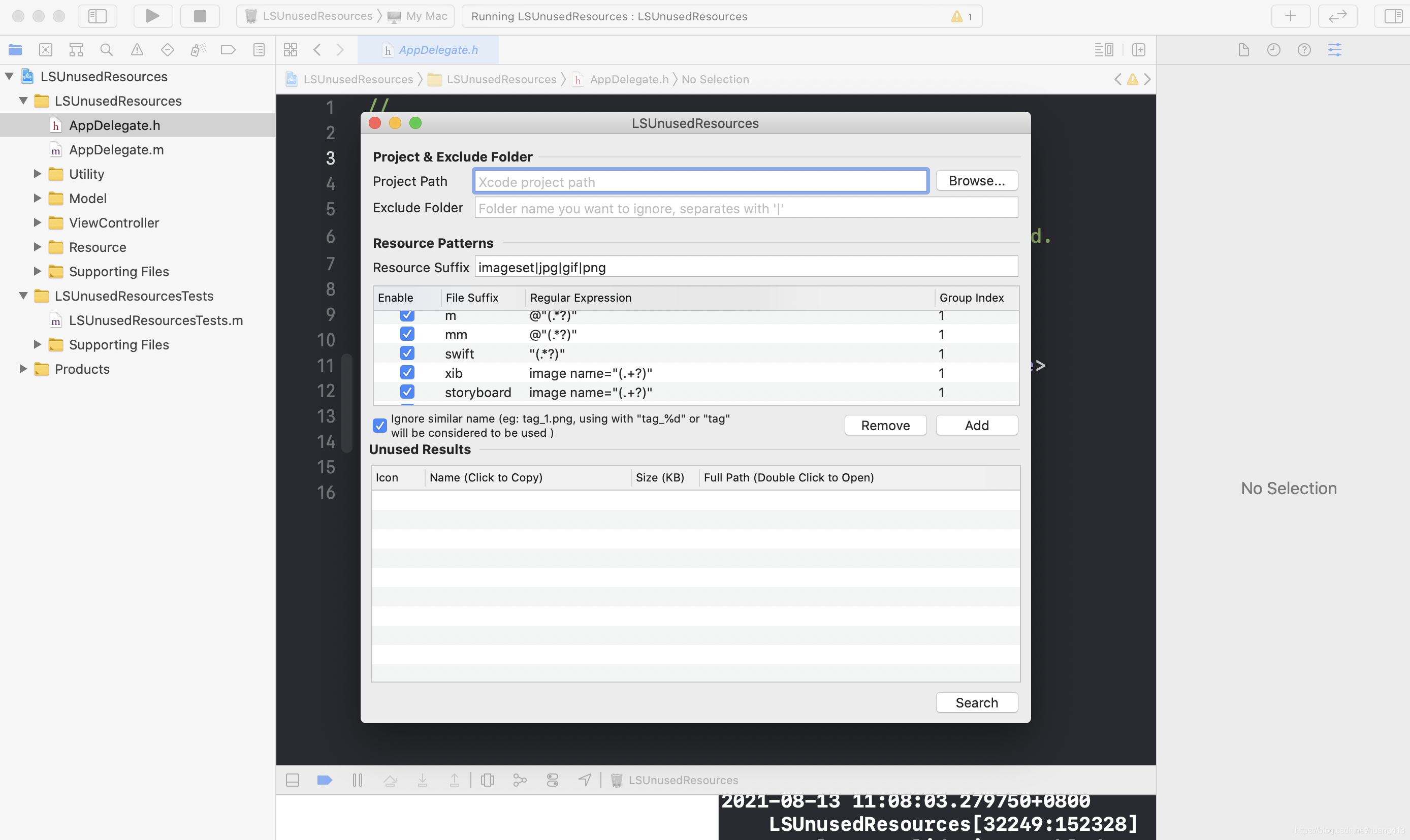Open AppDelegate.h breadcrumb menu
Viewport: 1410px width, 840px height.
621,79
